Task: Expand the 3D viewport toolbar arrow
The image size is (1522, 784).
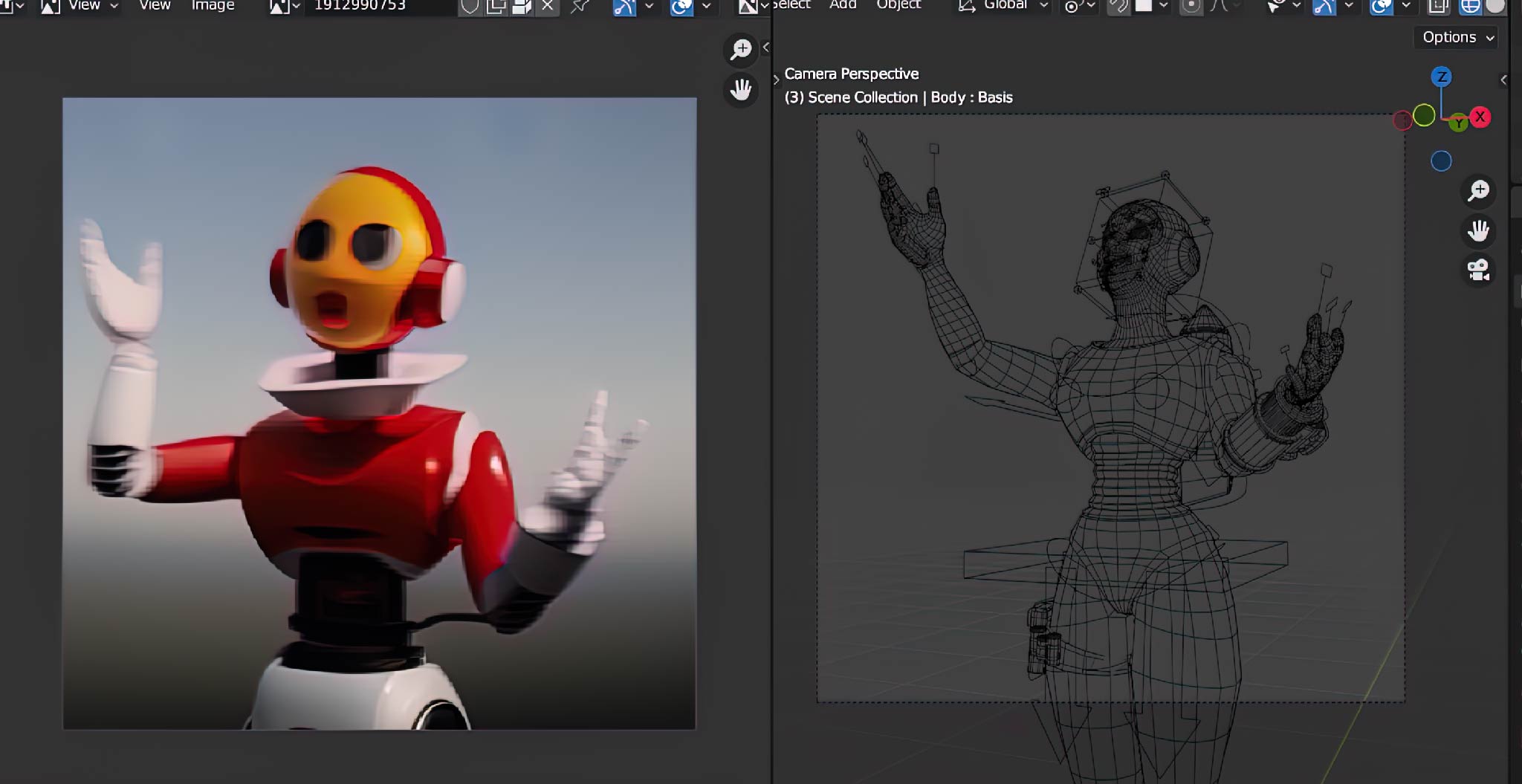Action: [x=777, y=80]
